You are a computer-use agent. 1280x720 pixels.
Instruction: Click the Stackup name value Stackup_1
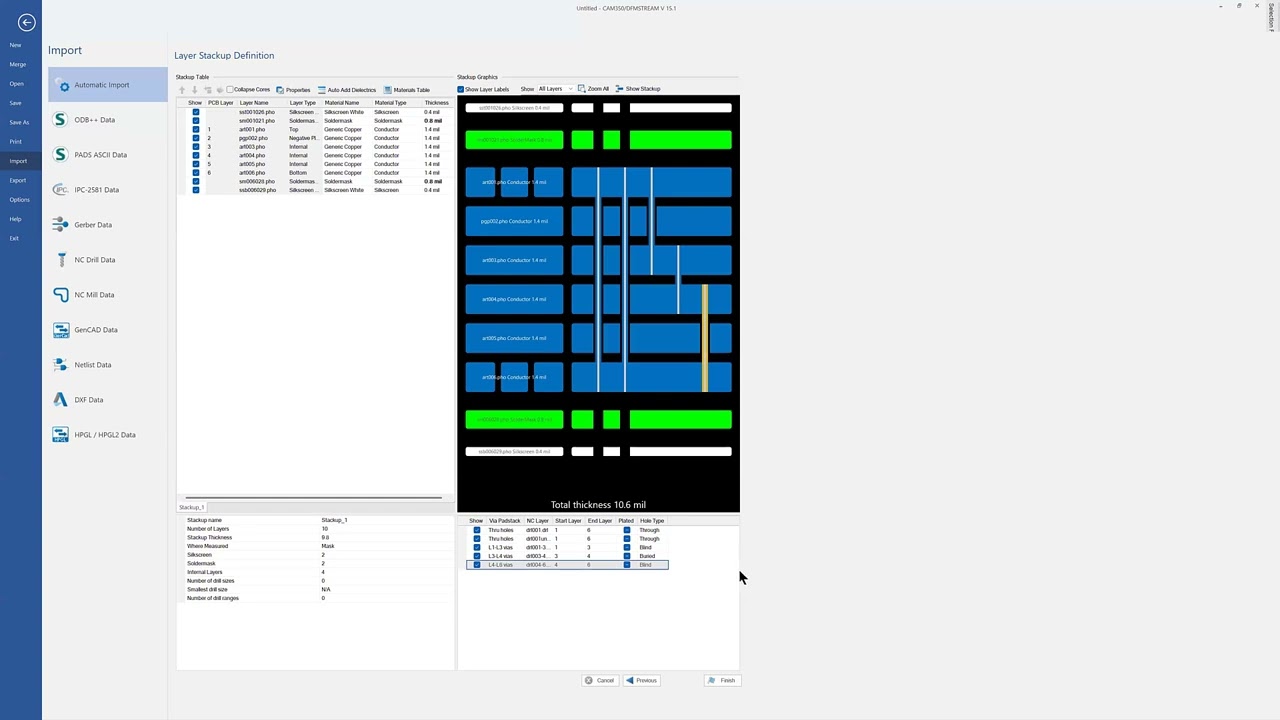[334, 520]
